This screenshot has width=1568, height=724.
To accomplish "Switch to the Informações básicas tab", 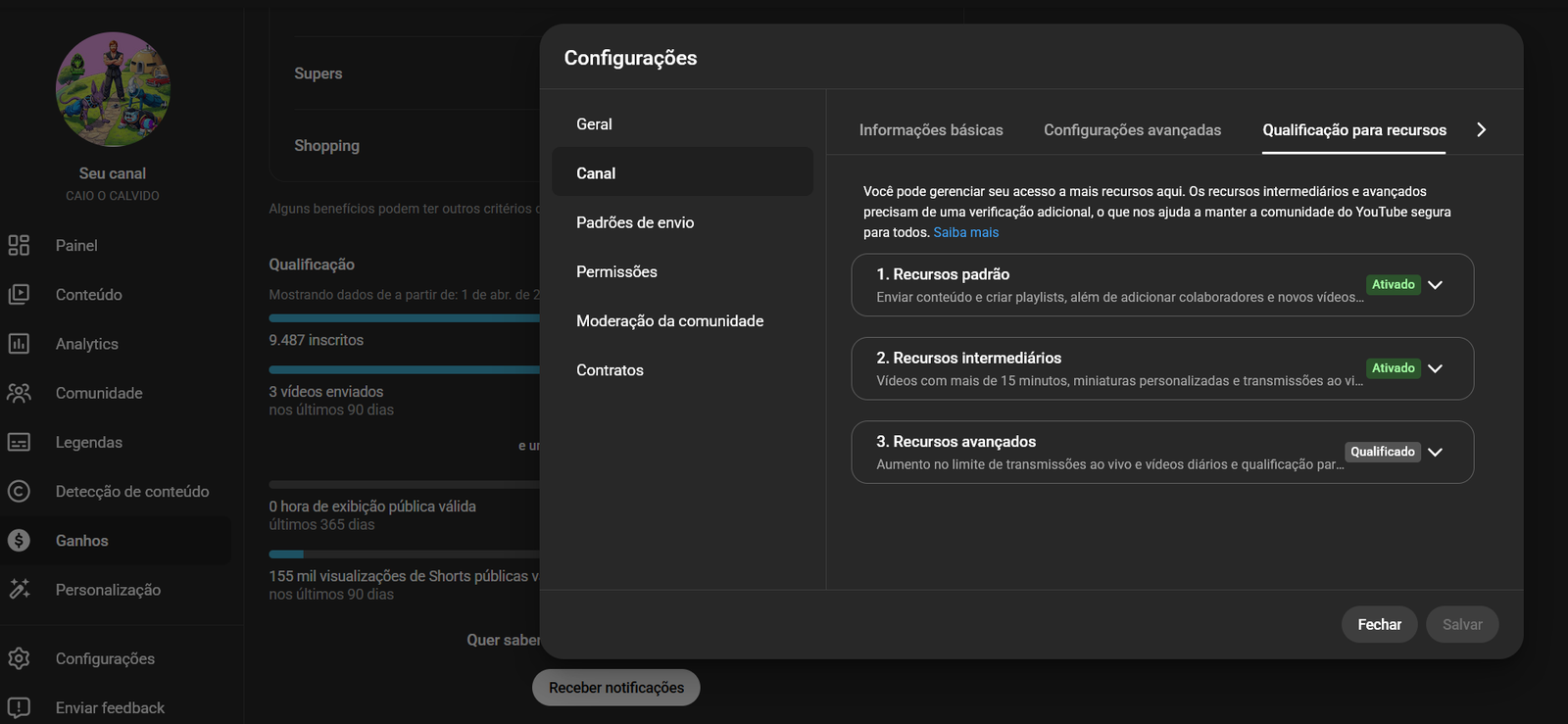I will coord(930,130).
